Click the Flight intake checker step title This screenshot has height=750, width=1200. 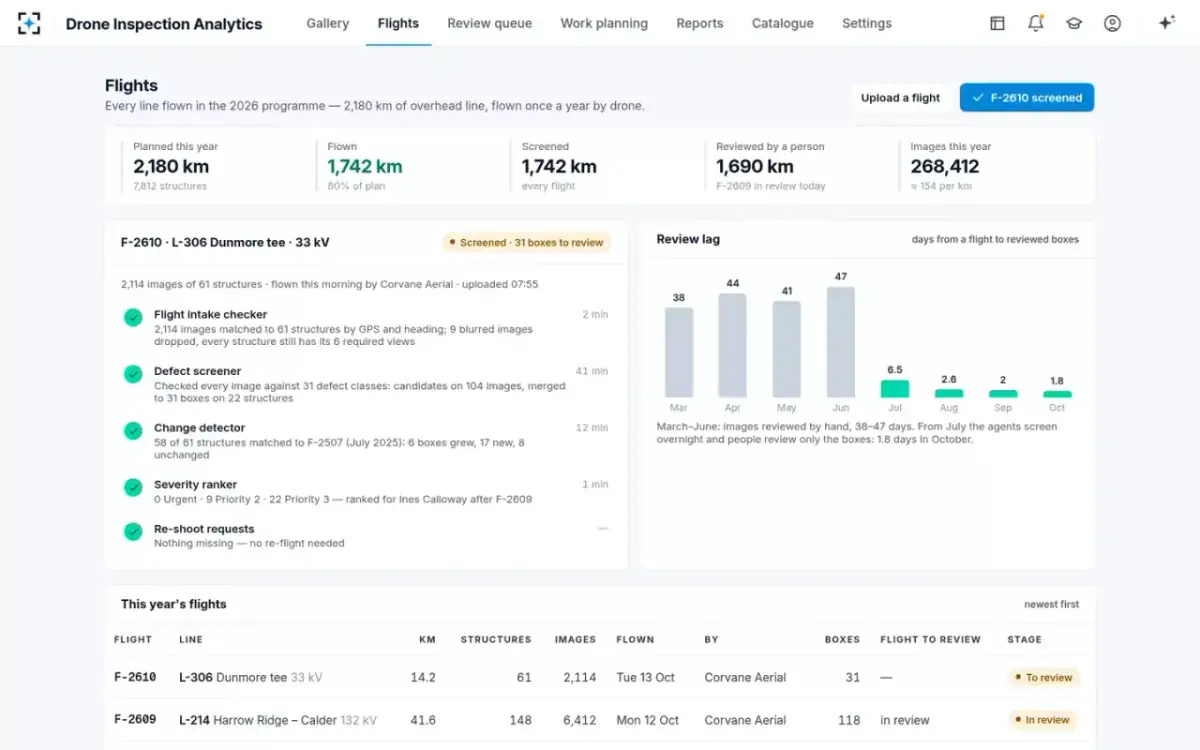coord(210,314)
